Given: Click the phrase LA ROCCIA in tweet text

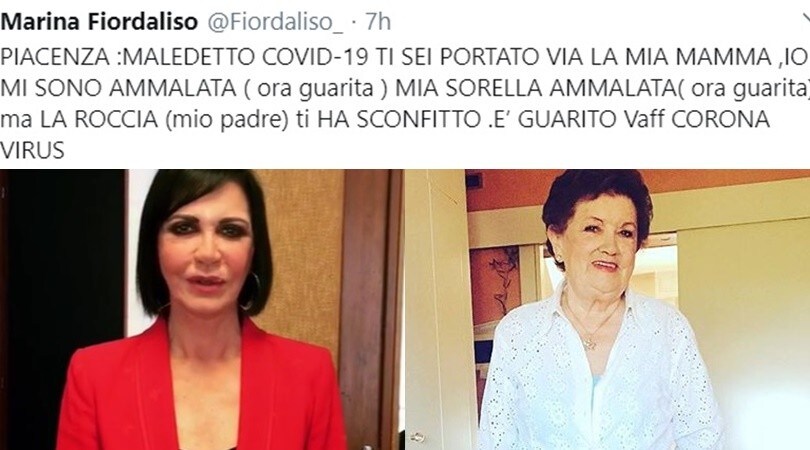Looking at the screenshot, I should click(99, 119).
